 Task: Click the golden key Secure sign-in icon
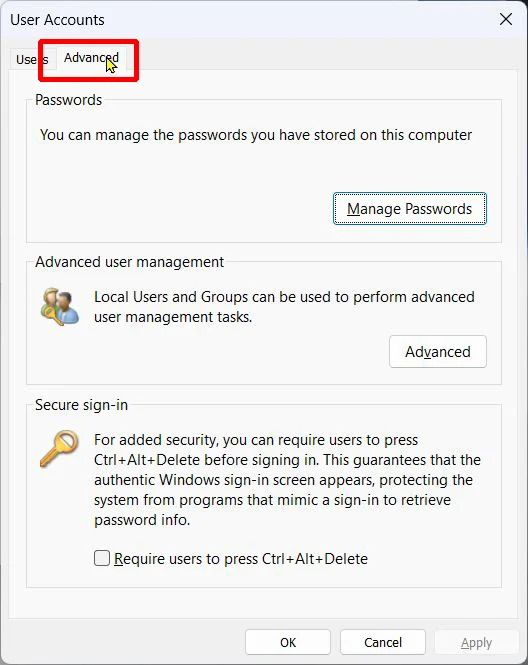59,449
